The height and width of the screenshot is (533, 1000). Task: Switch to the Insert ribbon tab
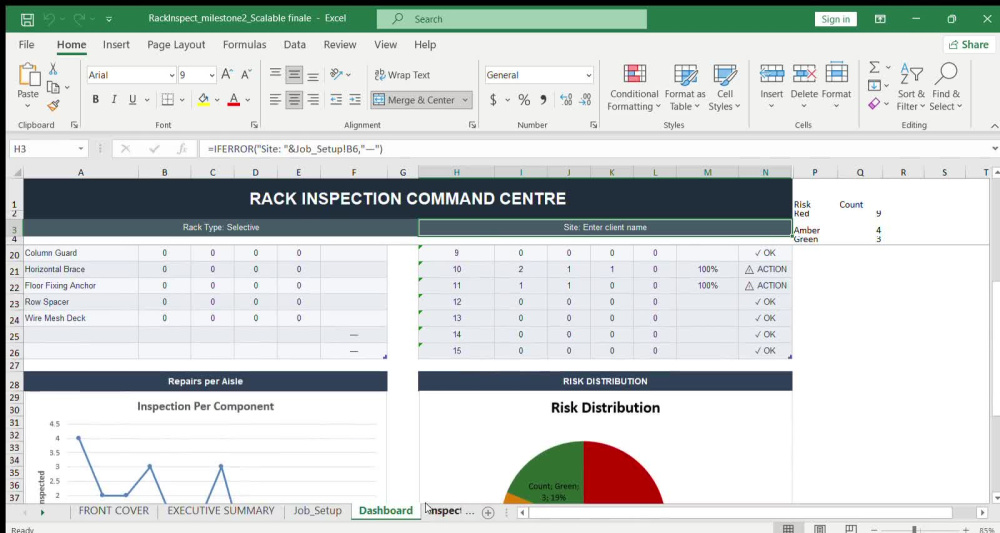pos(116,45)
